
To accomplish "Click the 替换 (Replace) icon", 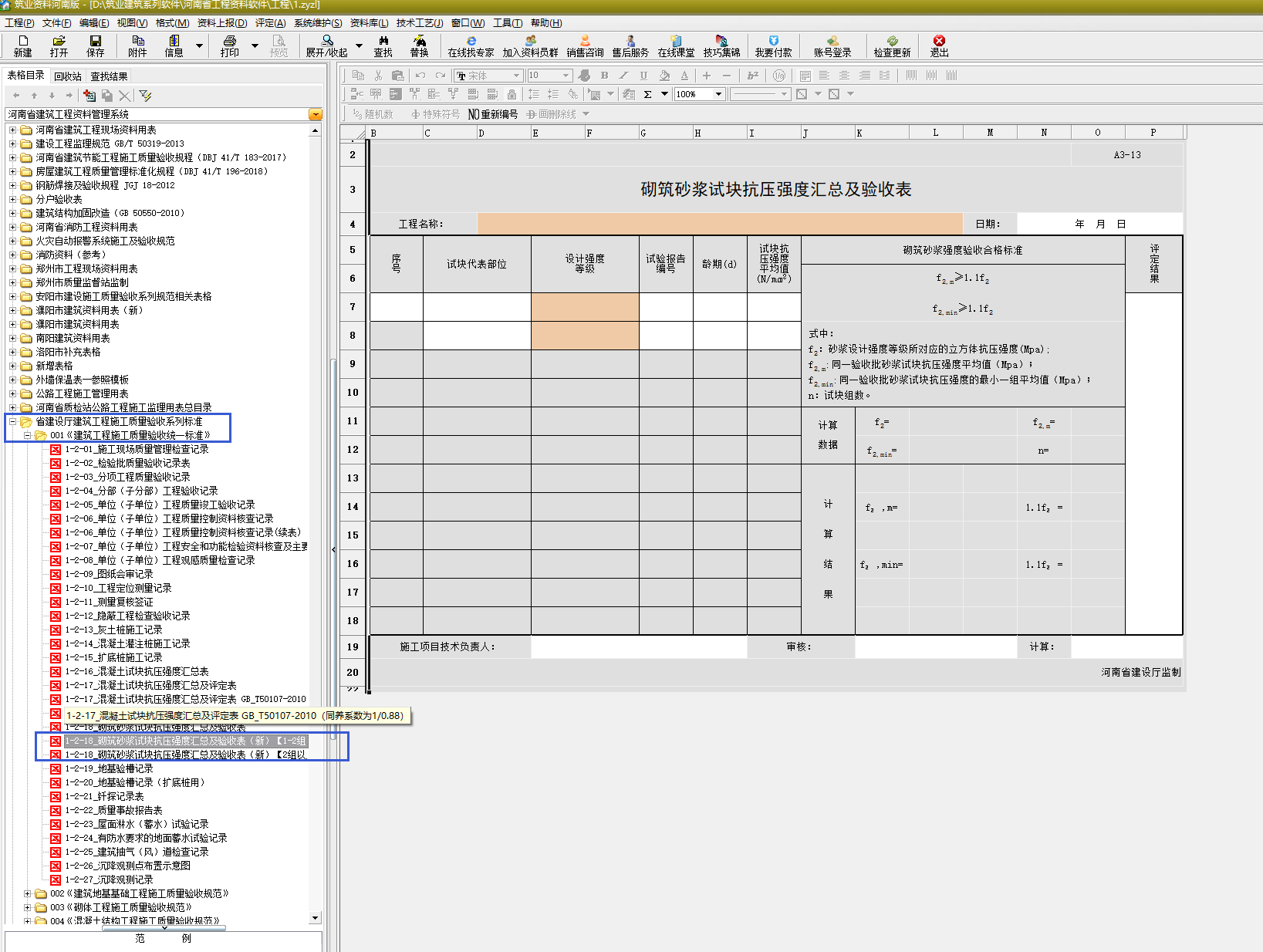I will (420, 46).
